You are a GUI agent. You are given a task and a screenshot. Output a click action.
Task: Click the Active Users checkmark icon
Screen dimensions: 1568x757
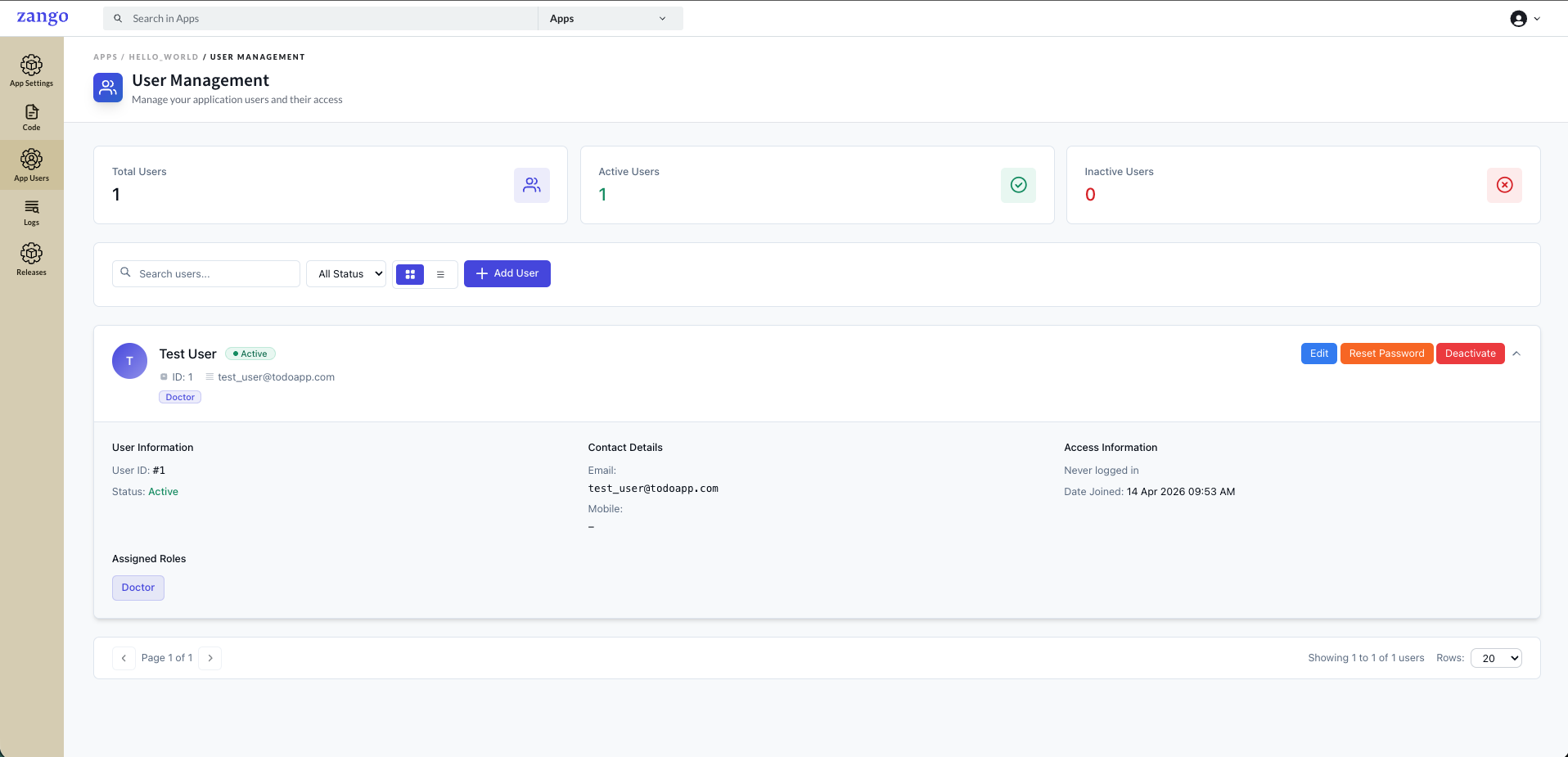tap(1018, 185)
